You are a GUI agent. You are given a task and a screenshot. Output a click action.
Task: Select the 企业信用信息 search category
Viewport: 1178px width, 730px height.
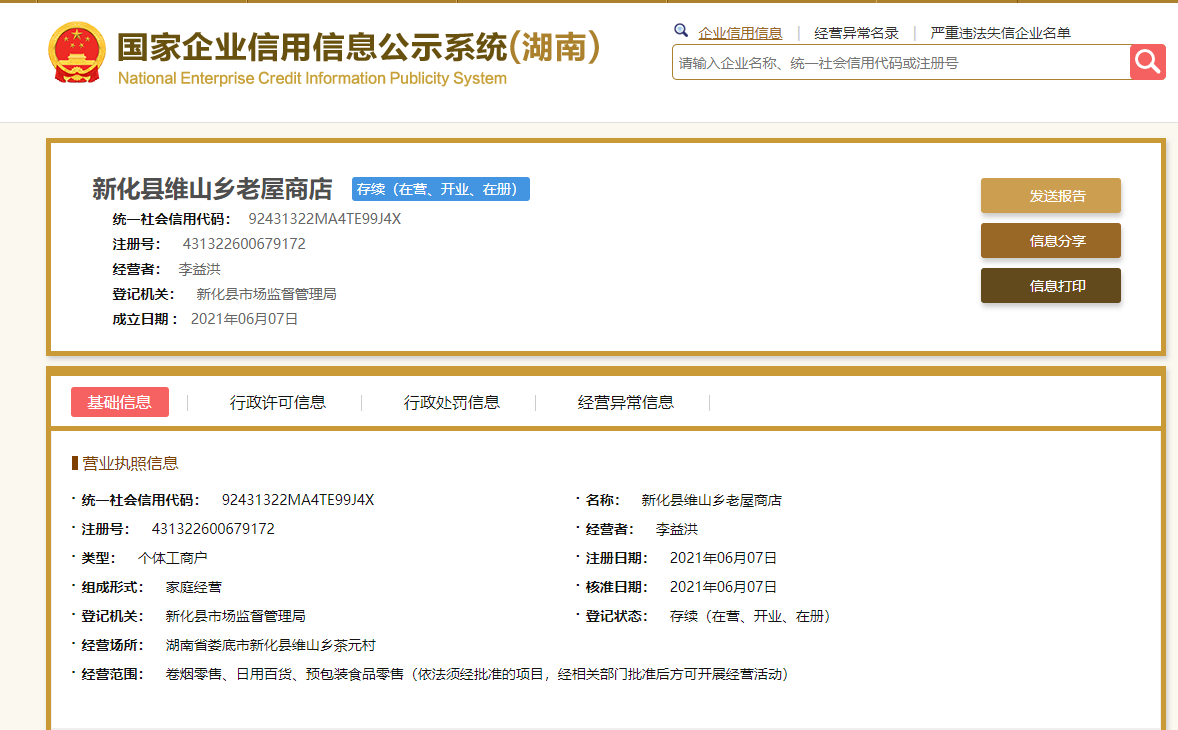click(x=740, y=33)
